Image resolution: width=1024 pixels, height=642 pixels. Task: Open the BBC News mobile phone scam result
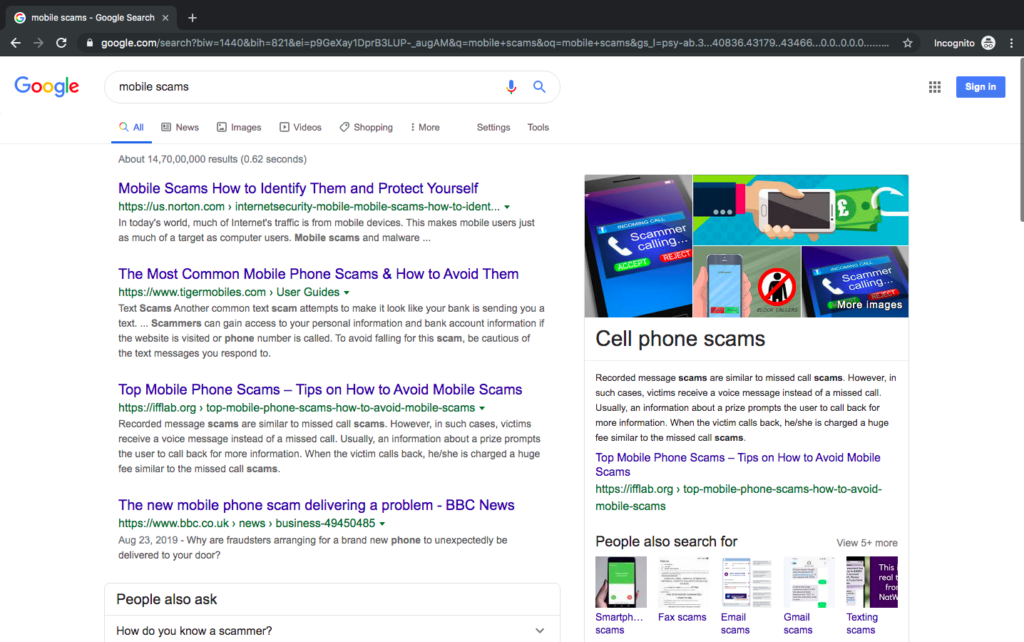(x=316, y=505)
